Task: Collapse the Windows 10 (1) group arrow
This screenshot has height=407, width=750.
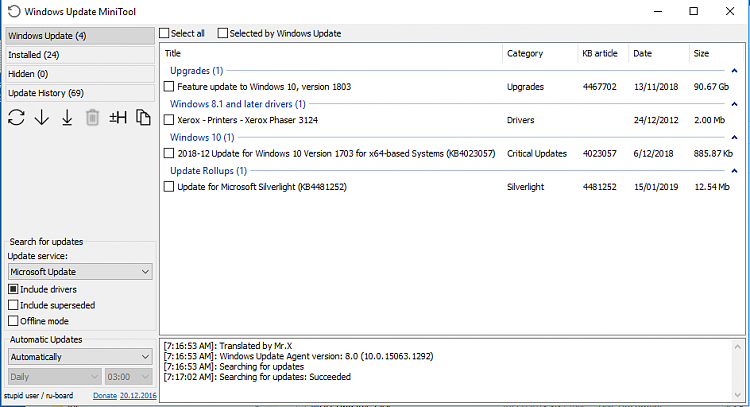Action: coord(734,137)
